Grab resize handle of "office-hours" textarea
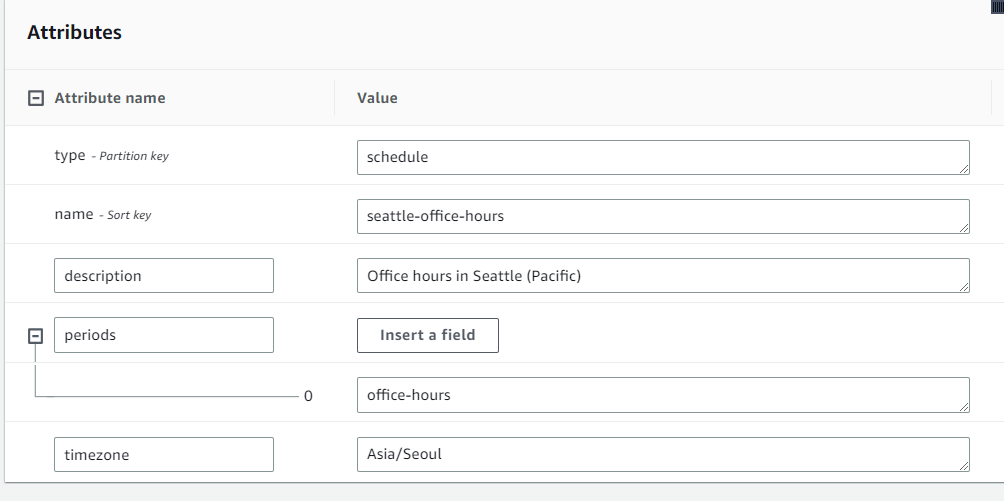Image resolution: width=1004 pixels, height=501 pixels. click(x=963, y=406)
